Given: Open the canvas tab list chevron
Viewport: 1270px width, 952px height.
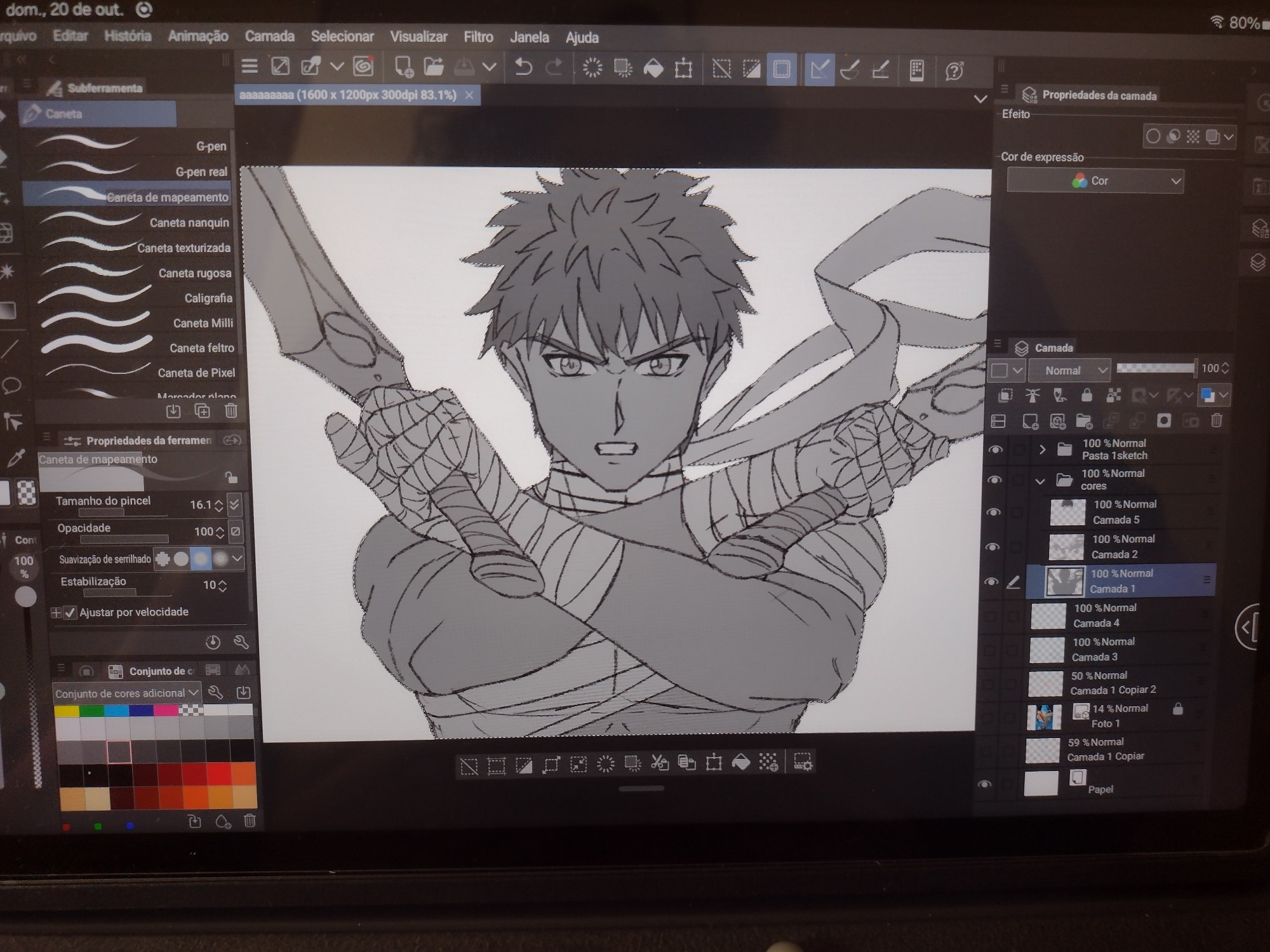Looking at the screenshot, I should (980, 99).
